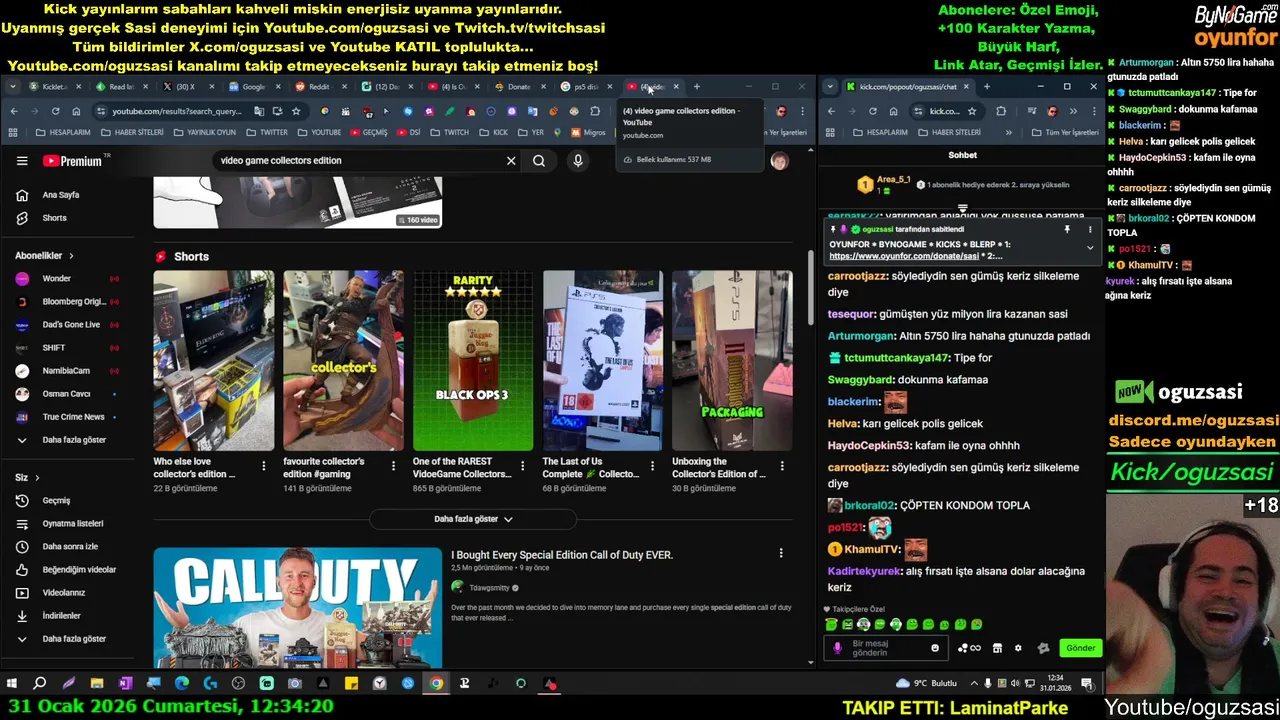Open the Last of Us Complete short thumbnail

click(x=603, y=361)
